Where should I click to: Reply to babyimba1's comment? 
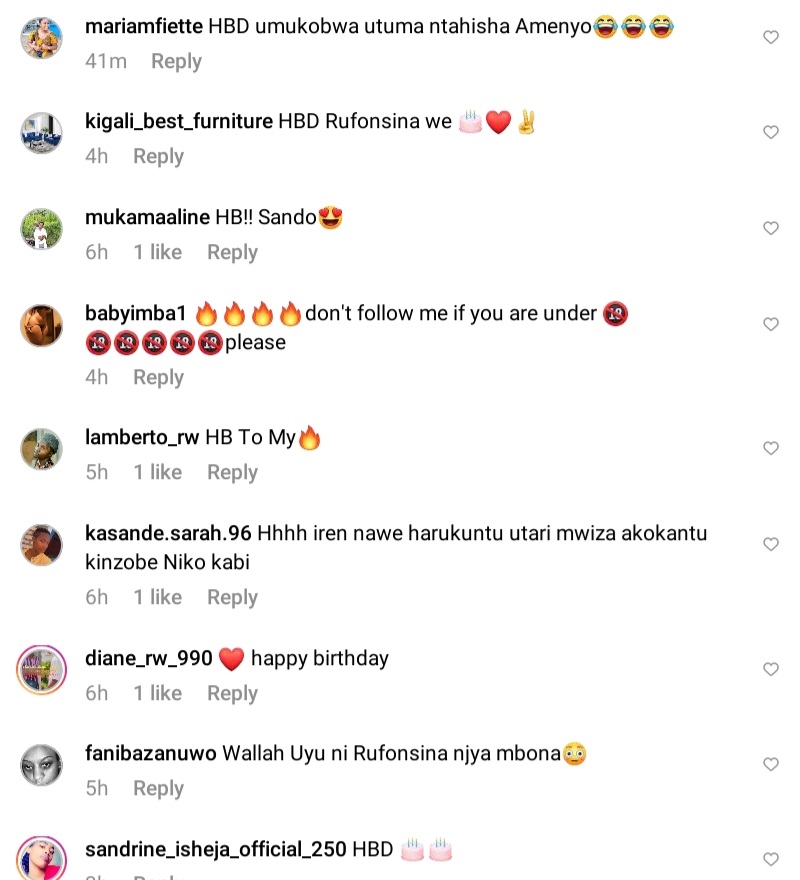point(158,377)
